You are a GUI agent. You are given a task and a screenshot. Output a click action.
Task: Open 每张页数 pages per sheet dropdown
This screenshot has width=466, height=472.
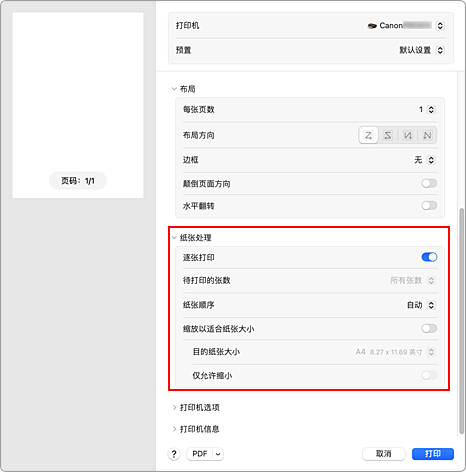tap(431, 110)
